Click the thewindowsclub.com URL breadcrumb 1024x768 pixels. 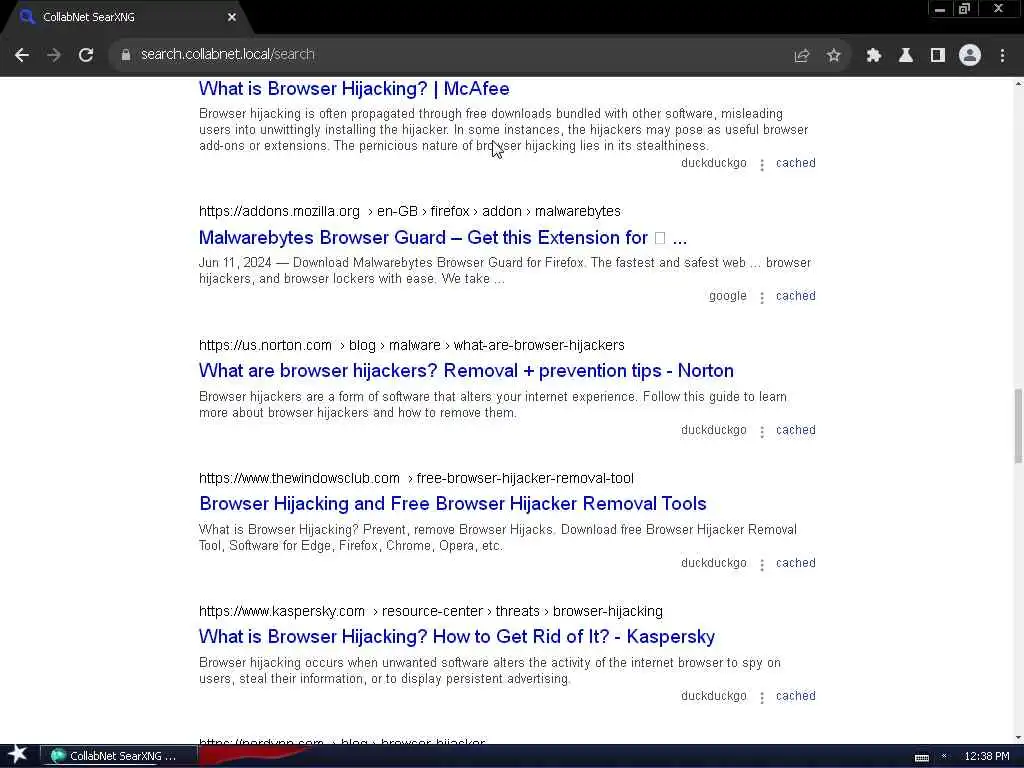coord(416,478)
